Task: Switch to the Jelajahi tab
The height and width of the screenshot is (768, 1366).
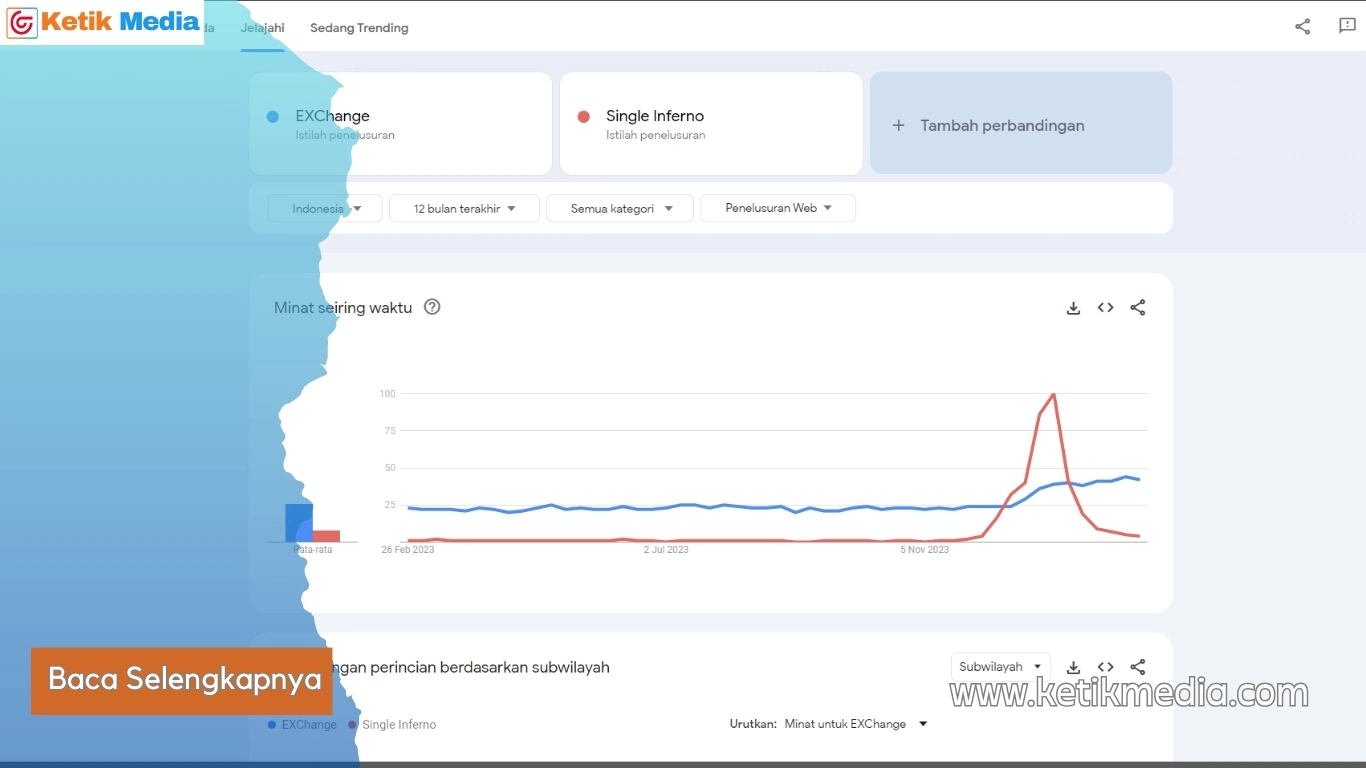Action: (x=262, y=28)
